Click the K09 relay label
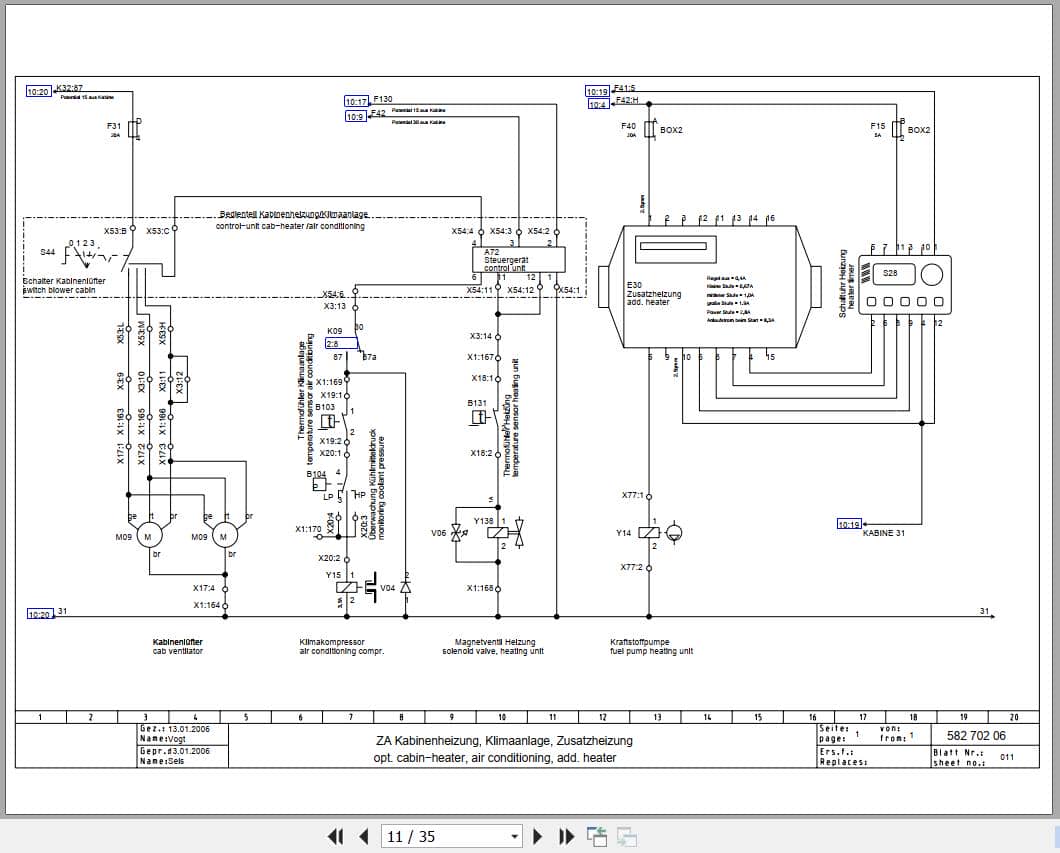Screen dimensions: 1060x853 335,331
